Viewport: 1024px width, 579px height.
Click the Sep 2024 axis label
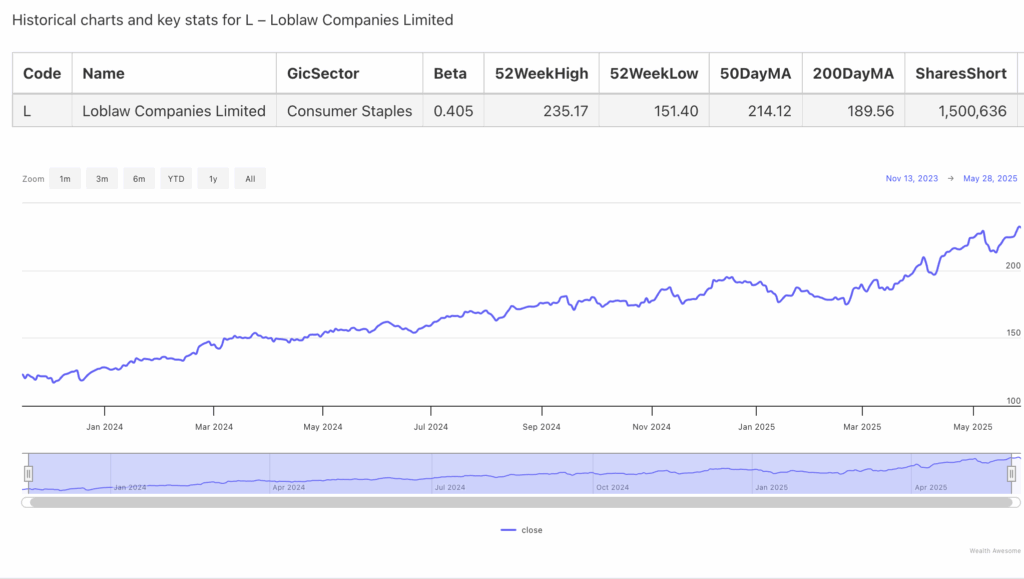pos(541,427)
